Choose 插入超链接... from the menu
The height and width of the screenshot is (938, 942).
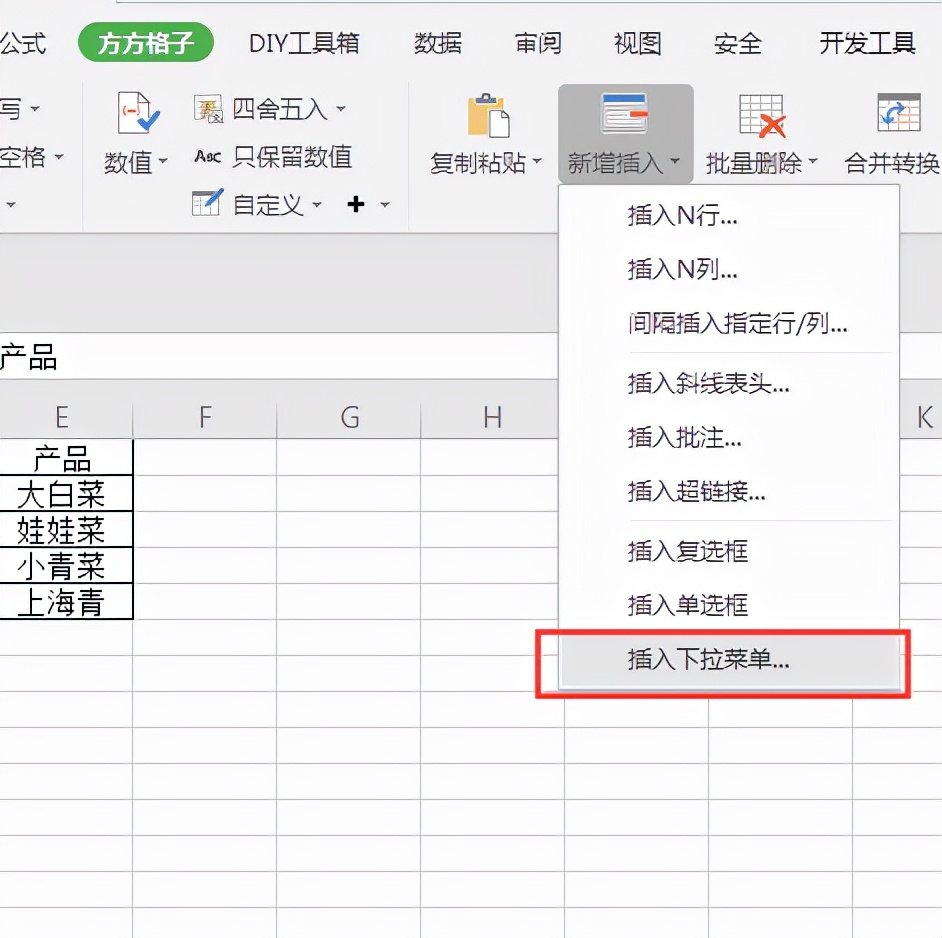point(729,491)
